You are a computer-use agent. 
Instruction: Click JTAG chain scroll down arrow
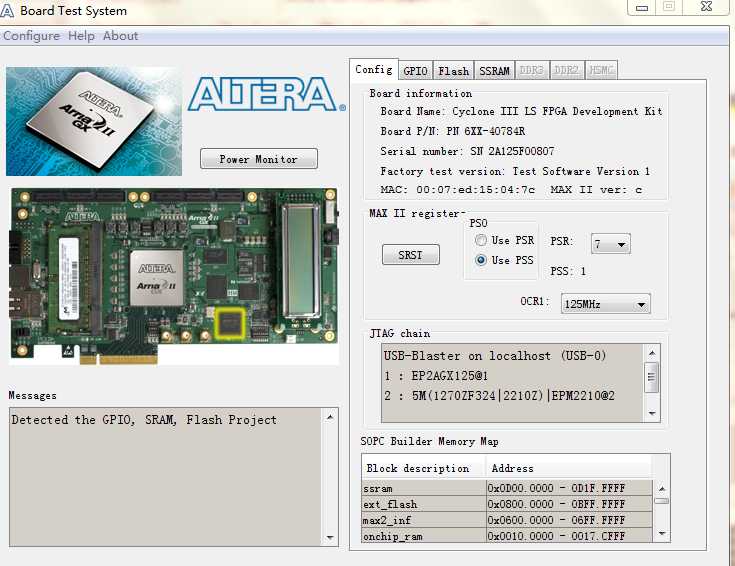click(x=652, y=414)
